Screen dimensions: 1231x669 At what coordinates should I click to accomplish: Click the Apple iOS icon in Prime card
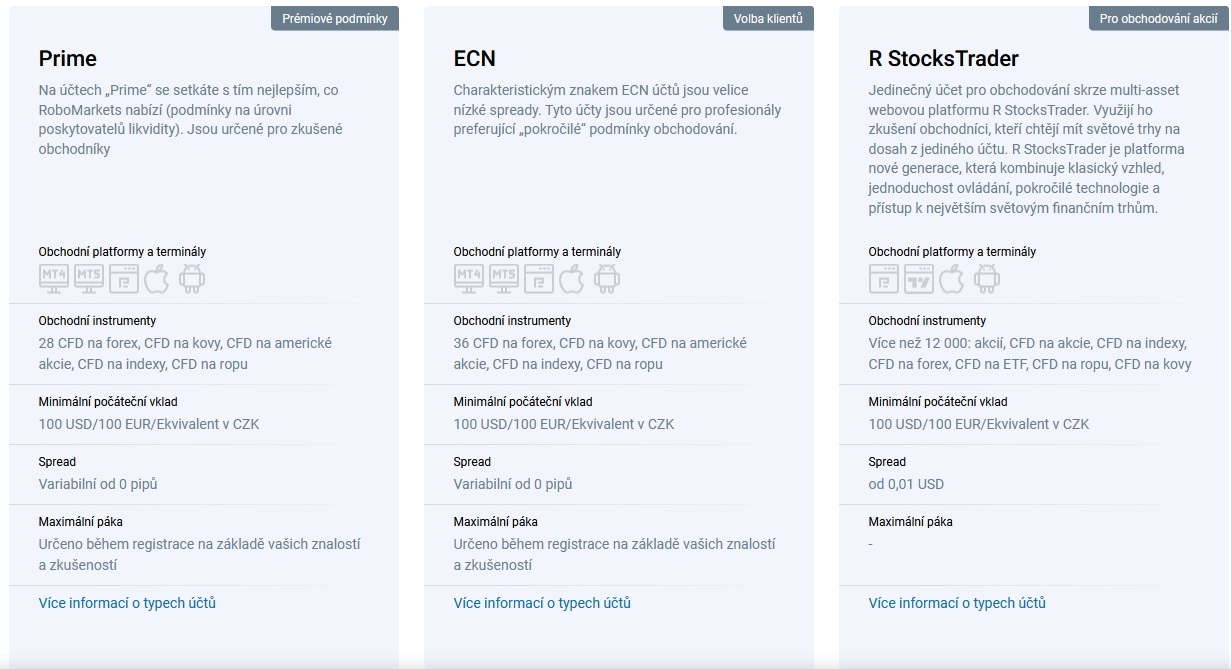click(x=157, y=278)
